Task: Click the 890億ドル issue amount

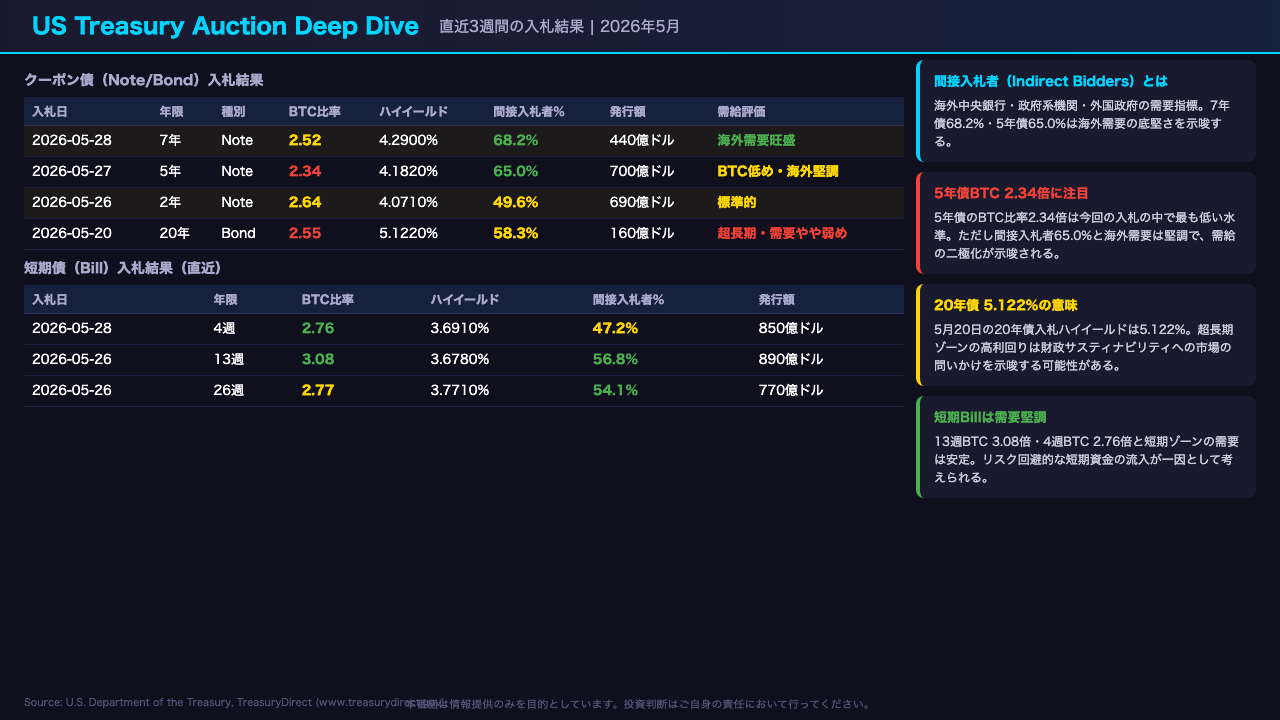Action: 791,359
